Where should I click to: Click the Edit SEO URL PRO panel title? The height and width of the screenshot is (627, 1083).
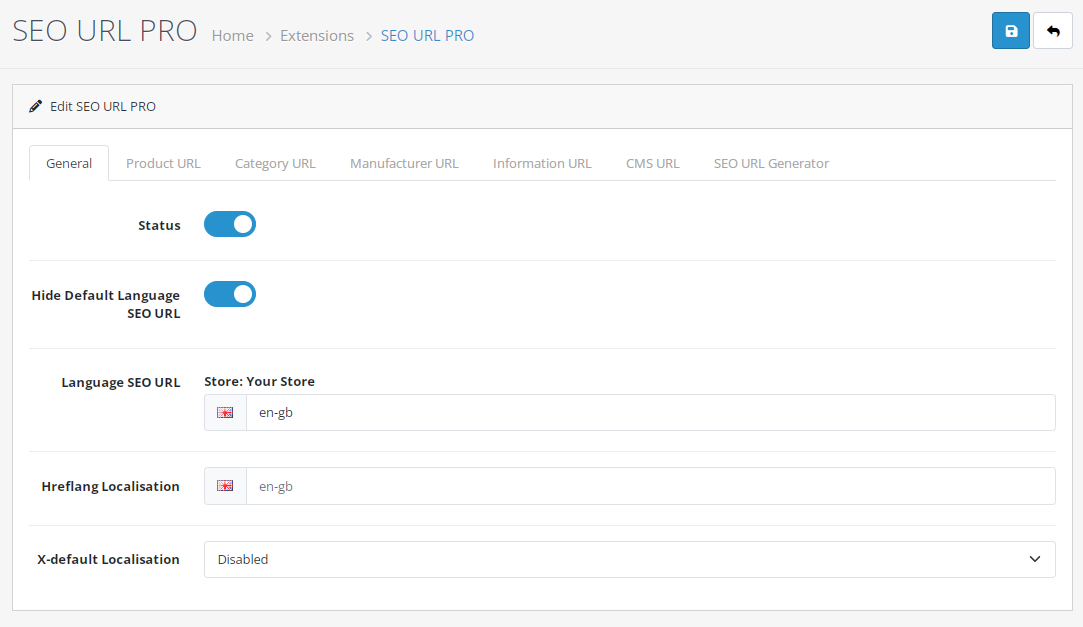(x=103, y=106)
